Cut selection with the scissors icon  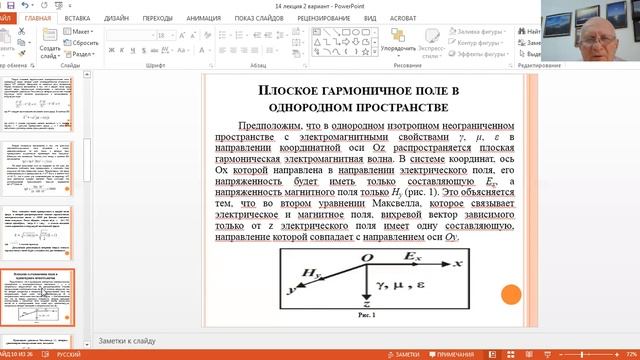(21, 31)
